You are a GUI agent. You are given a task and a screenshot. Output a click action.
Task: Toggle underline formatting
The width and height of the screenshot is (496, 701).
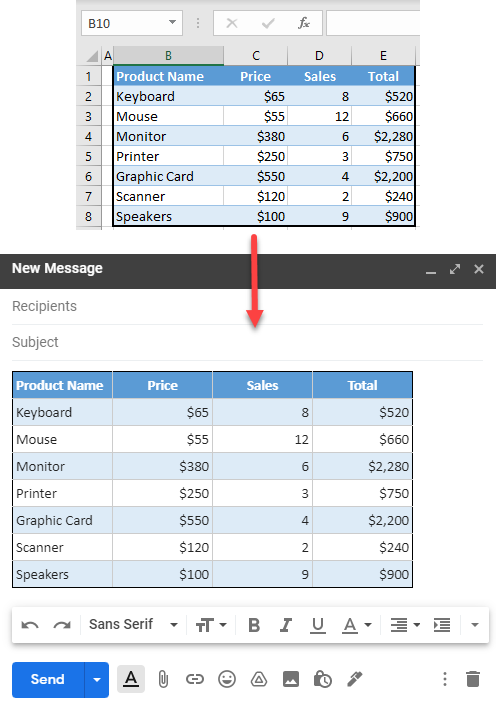pyautogui.click(x=318, y=625)
